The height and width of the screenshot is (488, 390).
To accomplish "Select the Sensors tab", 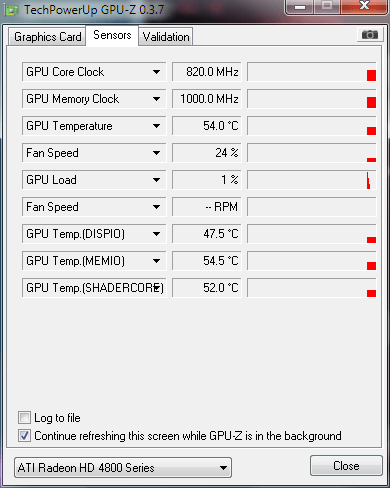I will [x=112, y=35].
